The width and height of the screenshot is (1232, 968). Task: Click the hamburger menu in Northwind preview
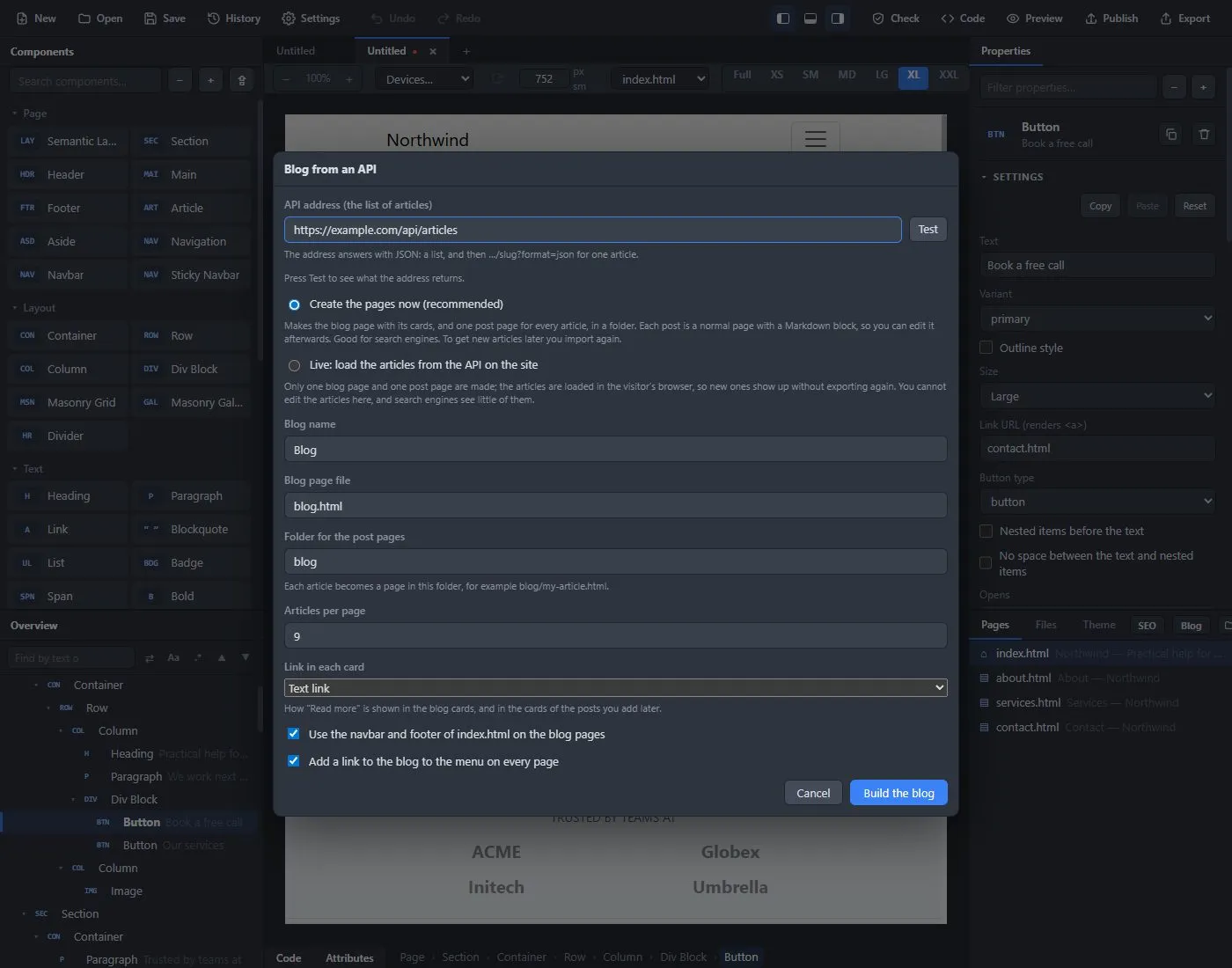click(816, 139)
